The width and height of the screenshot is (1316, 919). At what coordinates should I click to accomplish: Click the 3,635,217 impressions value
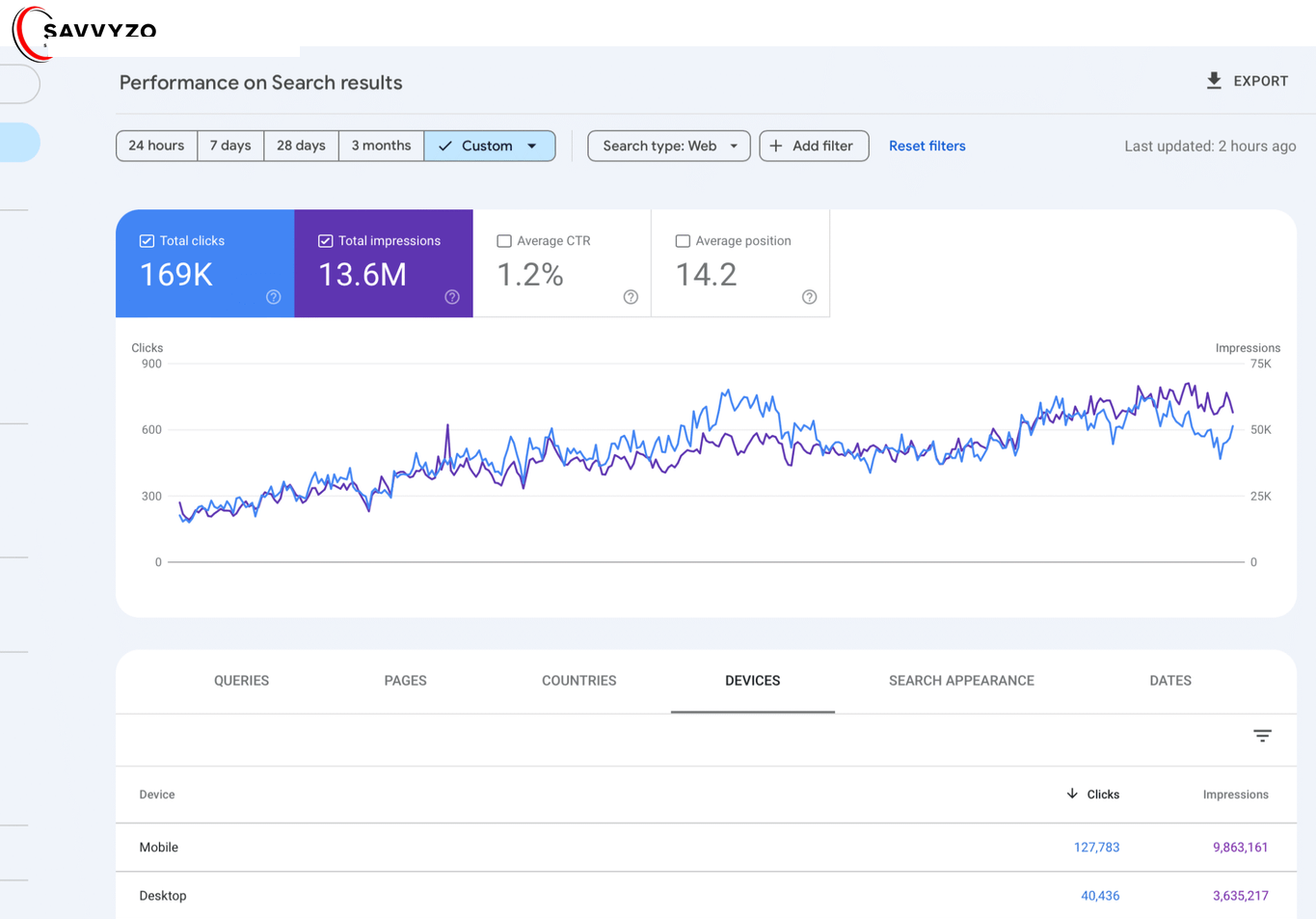pos(1241,896)
